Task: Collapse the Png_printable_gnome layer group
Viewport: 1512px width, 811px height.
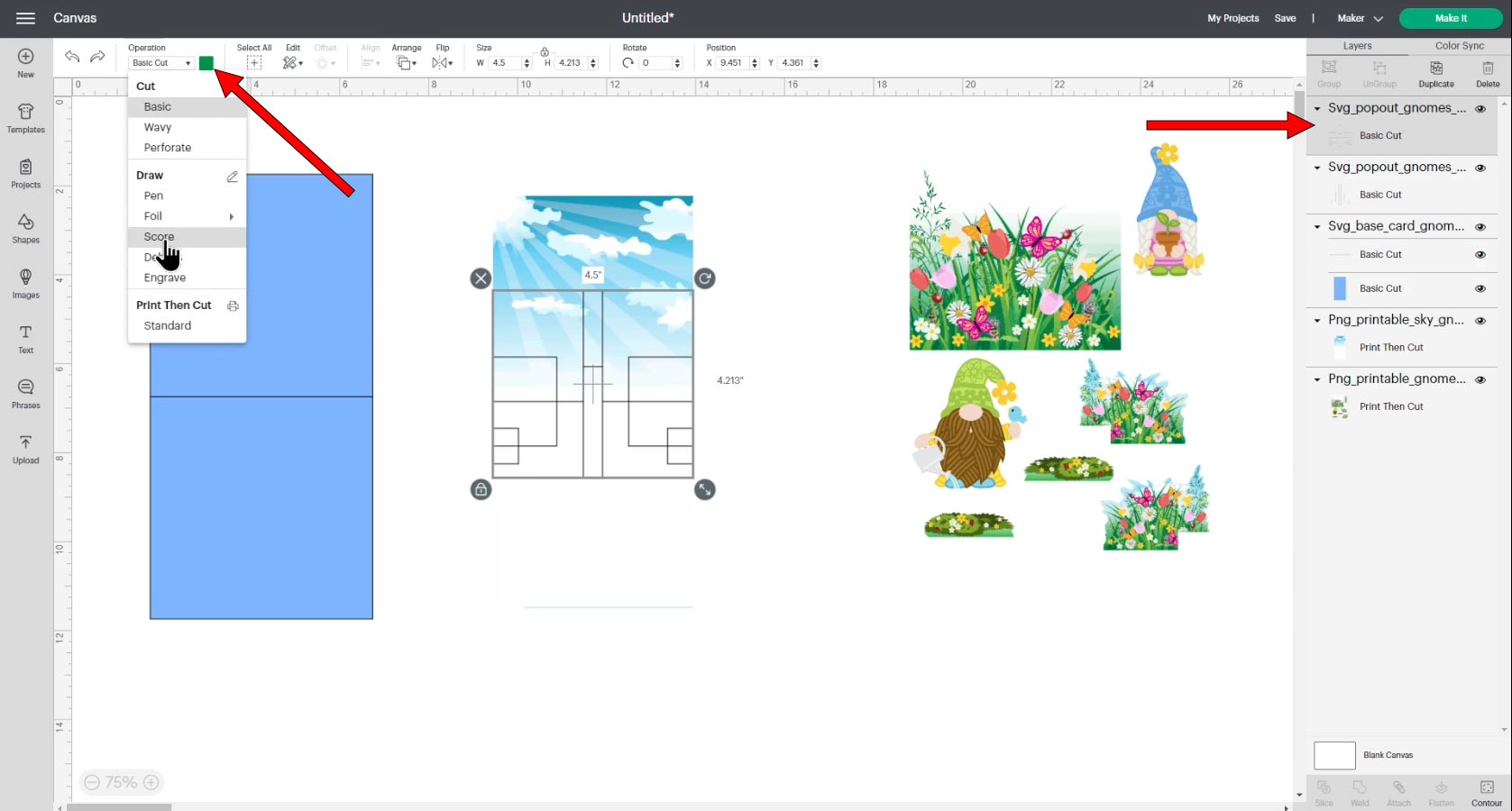Action: 1317,380
